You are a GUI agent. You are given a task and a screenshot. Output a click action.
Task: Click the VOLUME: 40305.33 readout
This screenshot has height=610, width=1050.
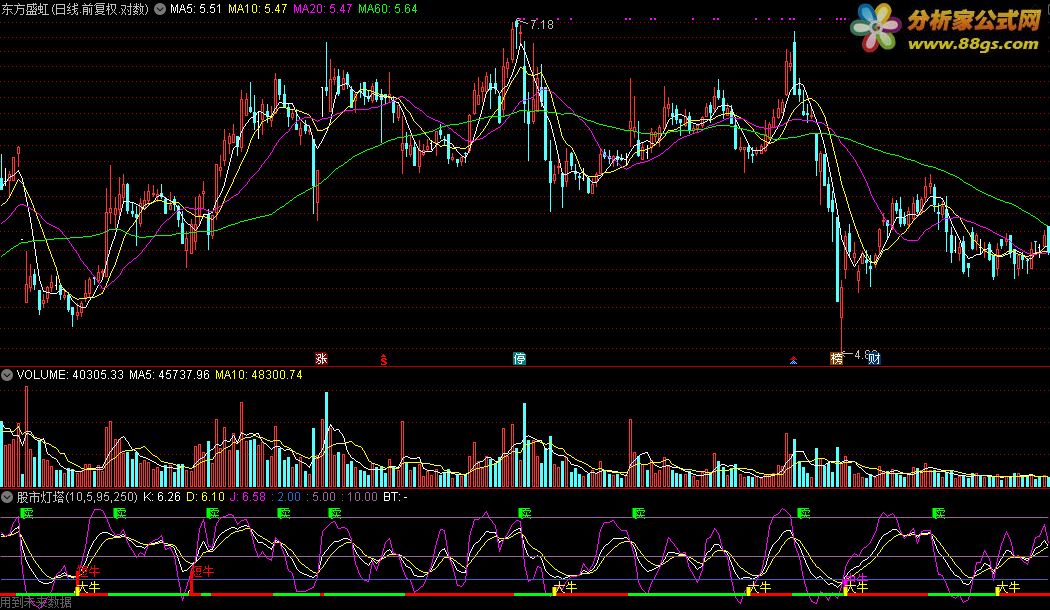(70, 375)
